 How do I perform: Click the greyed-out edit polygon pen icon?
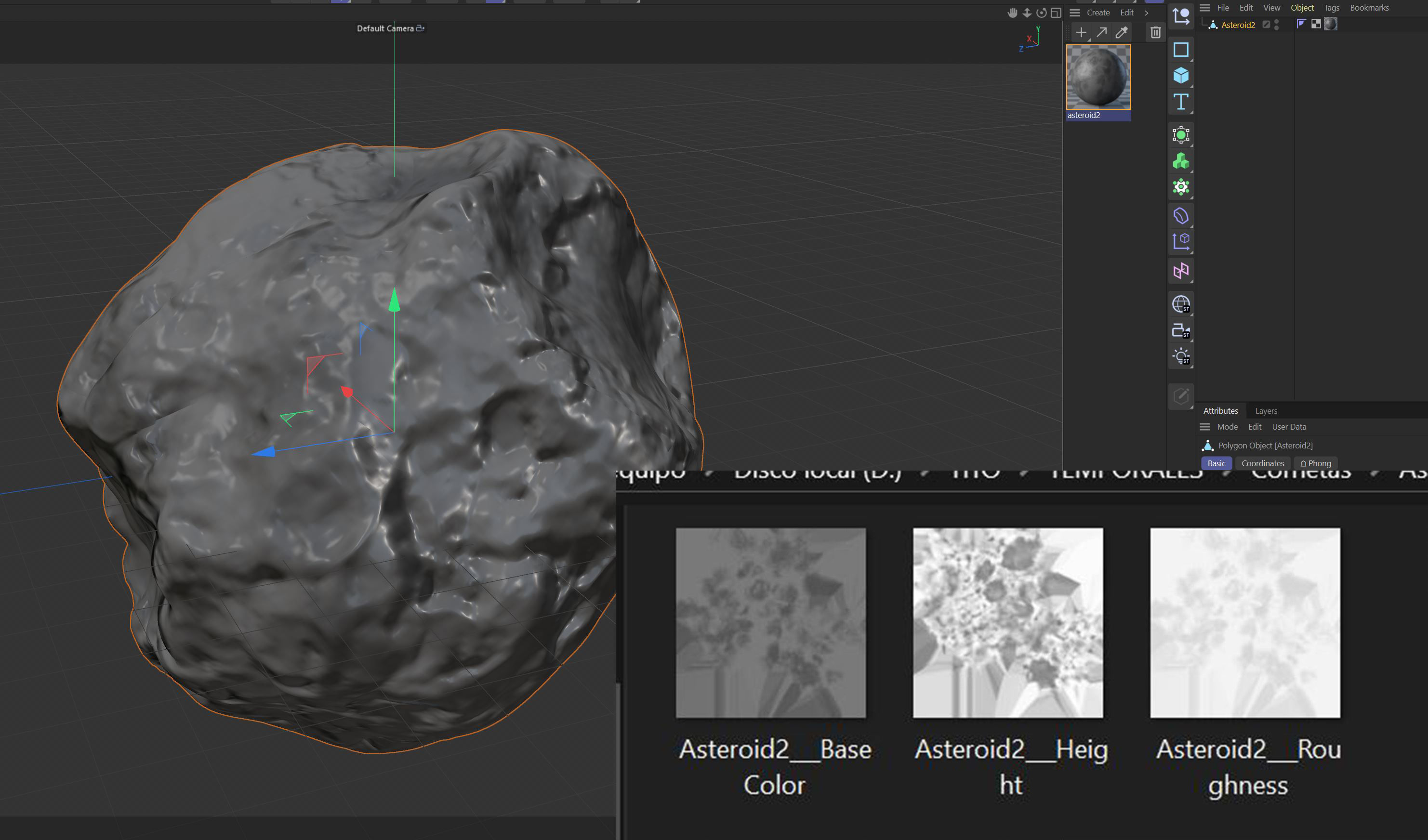(1181, 396)
